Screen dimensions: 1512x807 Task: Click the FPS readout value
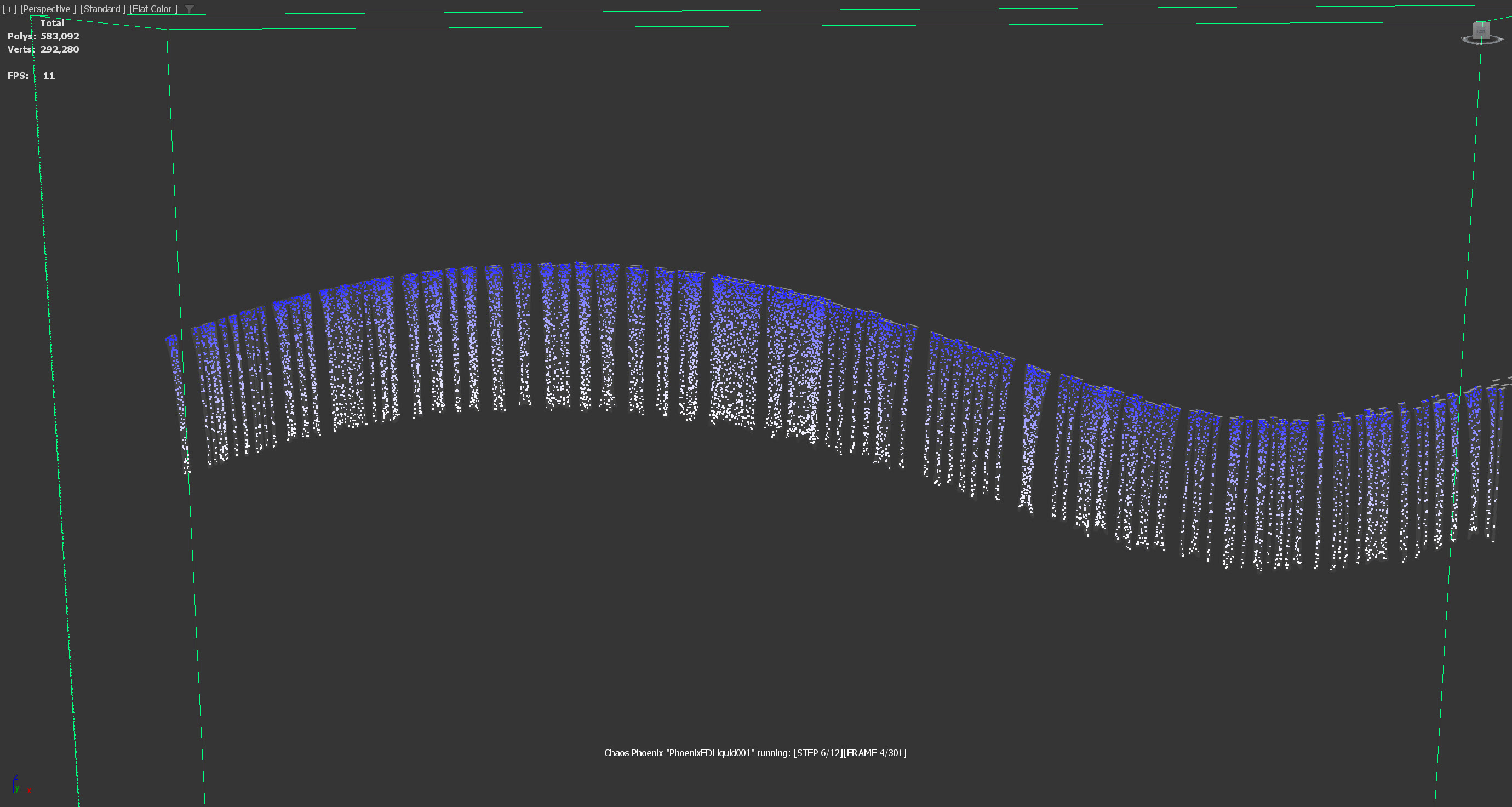pos(49,76)
